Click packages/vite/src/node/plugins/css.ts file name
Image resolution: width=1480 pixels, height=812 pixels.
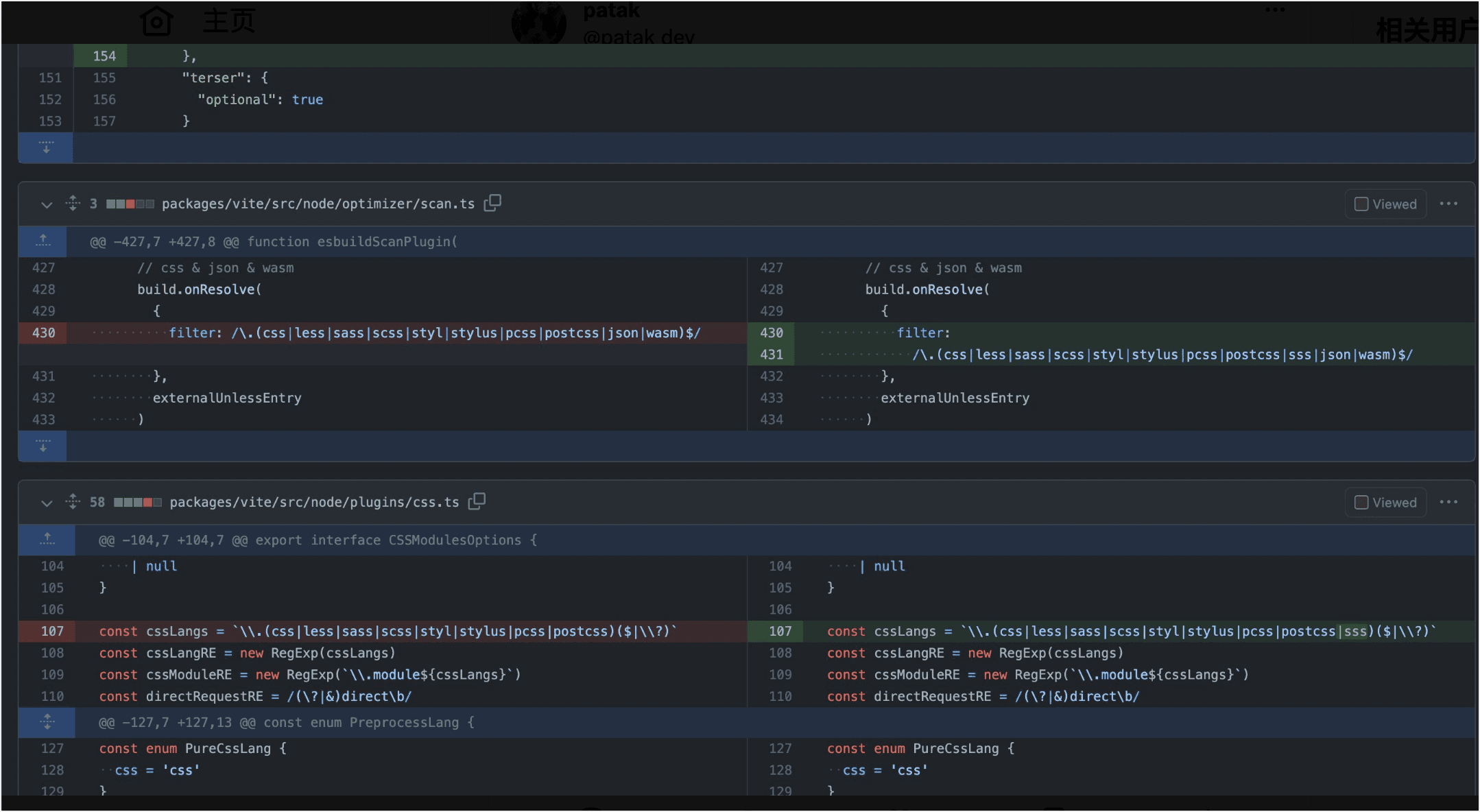(314, 502)
